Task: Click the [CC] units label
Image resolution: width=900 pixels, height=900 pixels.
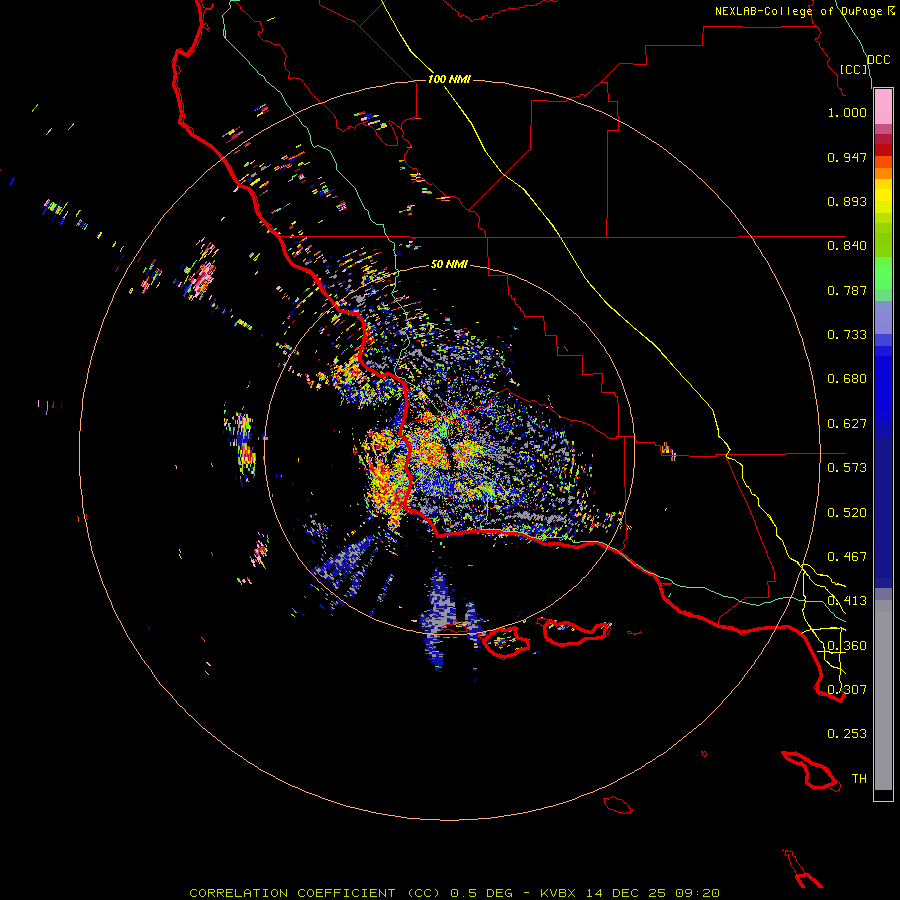Action: pos(853,69)
